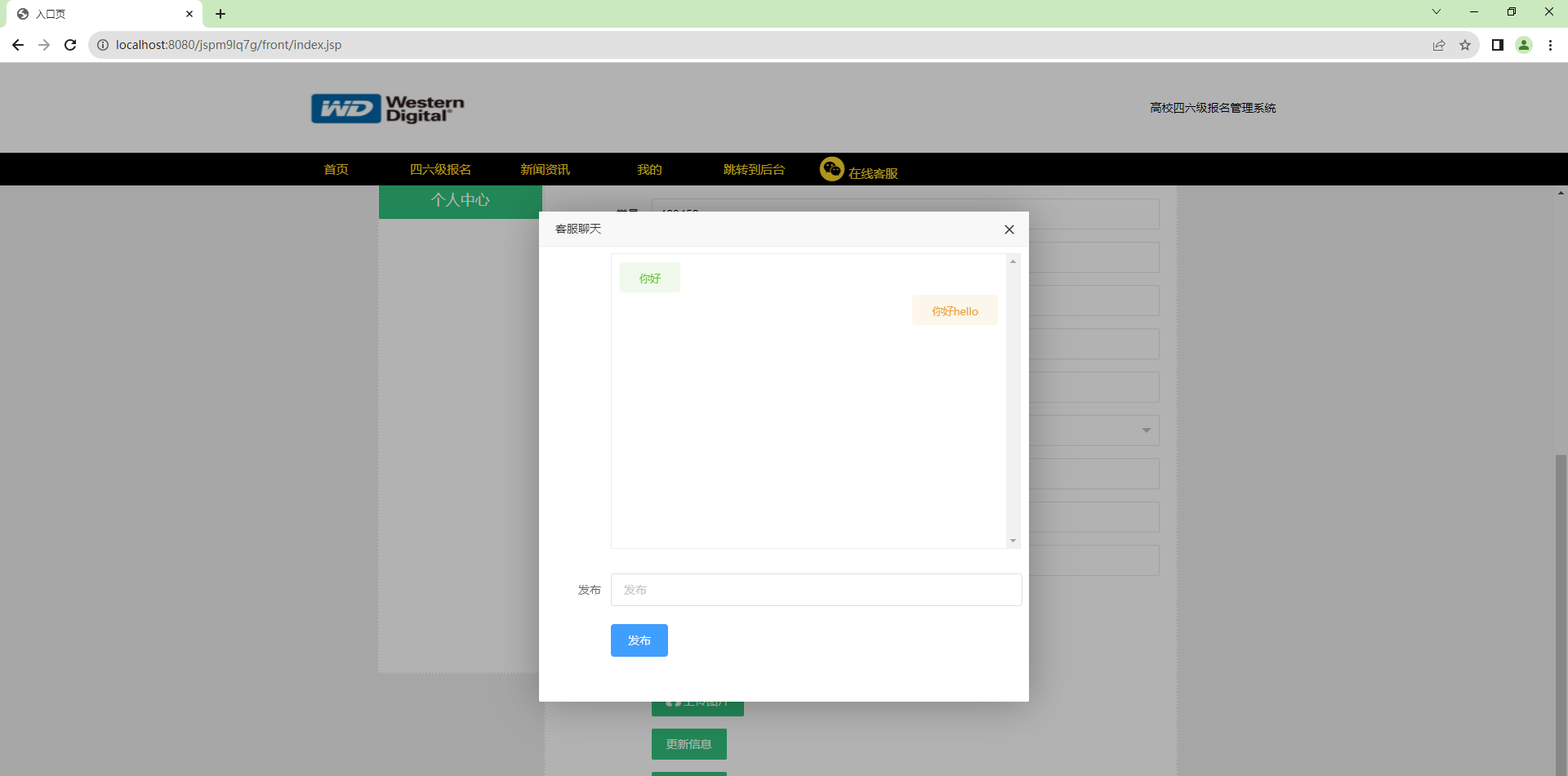Bookmark the page using the star icon

[1465, 45]
